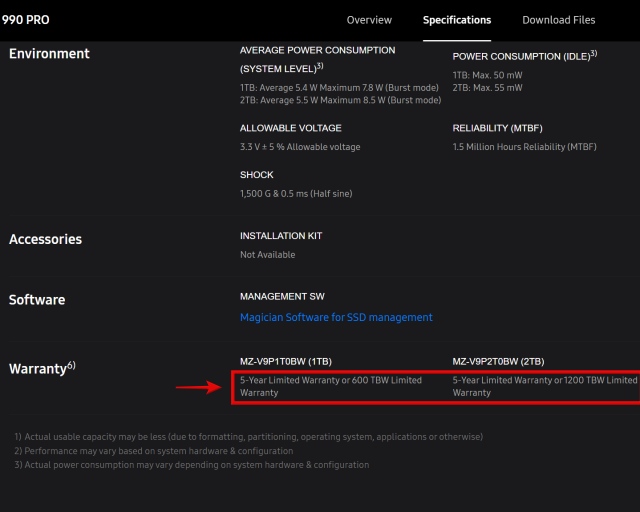Screen dimensions: 640x512
Task: Click the 990 PRO product title
Action: (25, 20)
